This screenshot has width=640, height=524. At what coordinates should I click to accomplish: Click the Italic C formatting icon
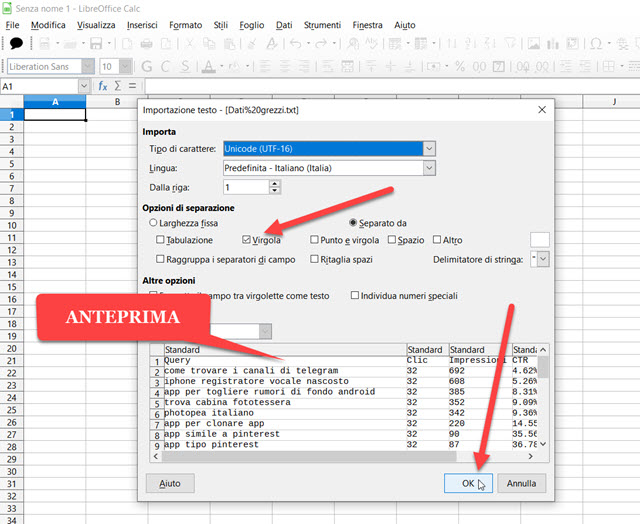[165, 66]
